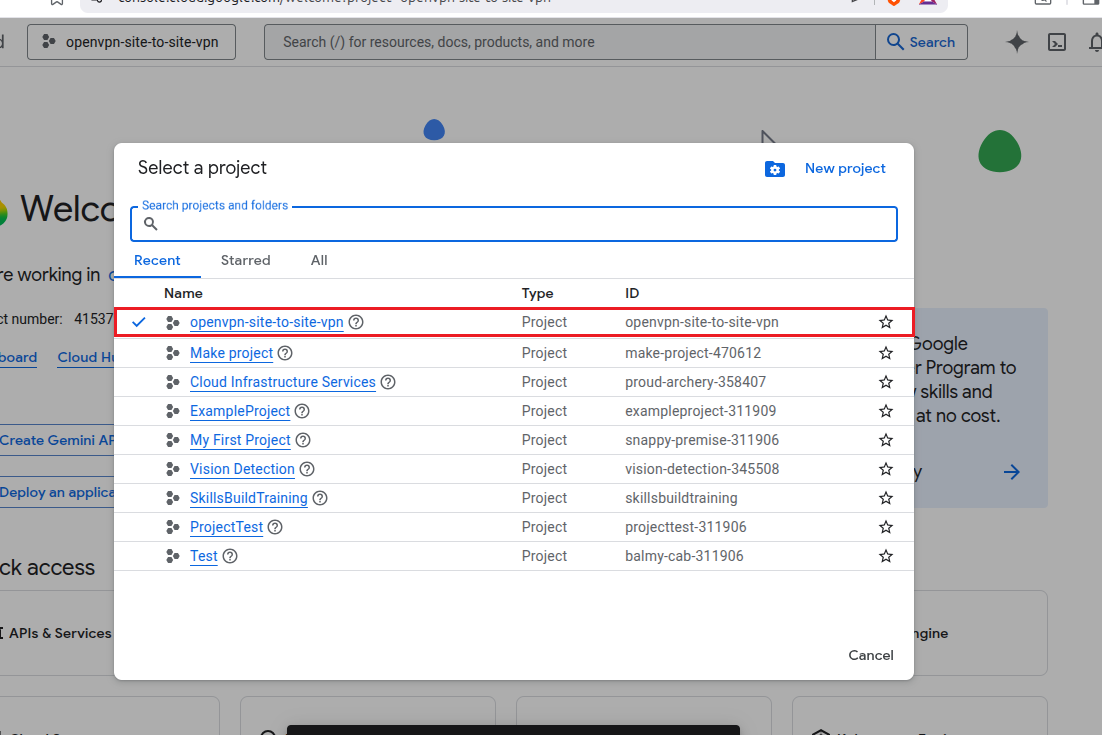The width and height of the screenshot is (1102, 735).
Task: Star the openvpn-site-to-site-vpn project
Action: 886,322
